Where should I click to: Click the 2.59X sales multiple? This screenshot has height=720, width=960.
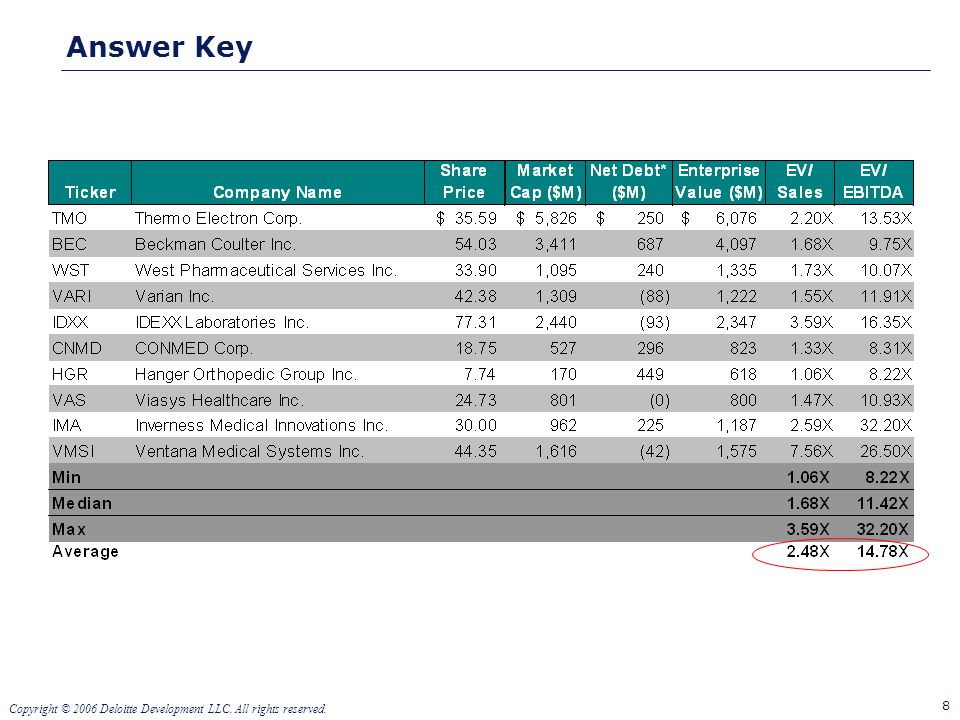(x=811, y=426)
